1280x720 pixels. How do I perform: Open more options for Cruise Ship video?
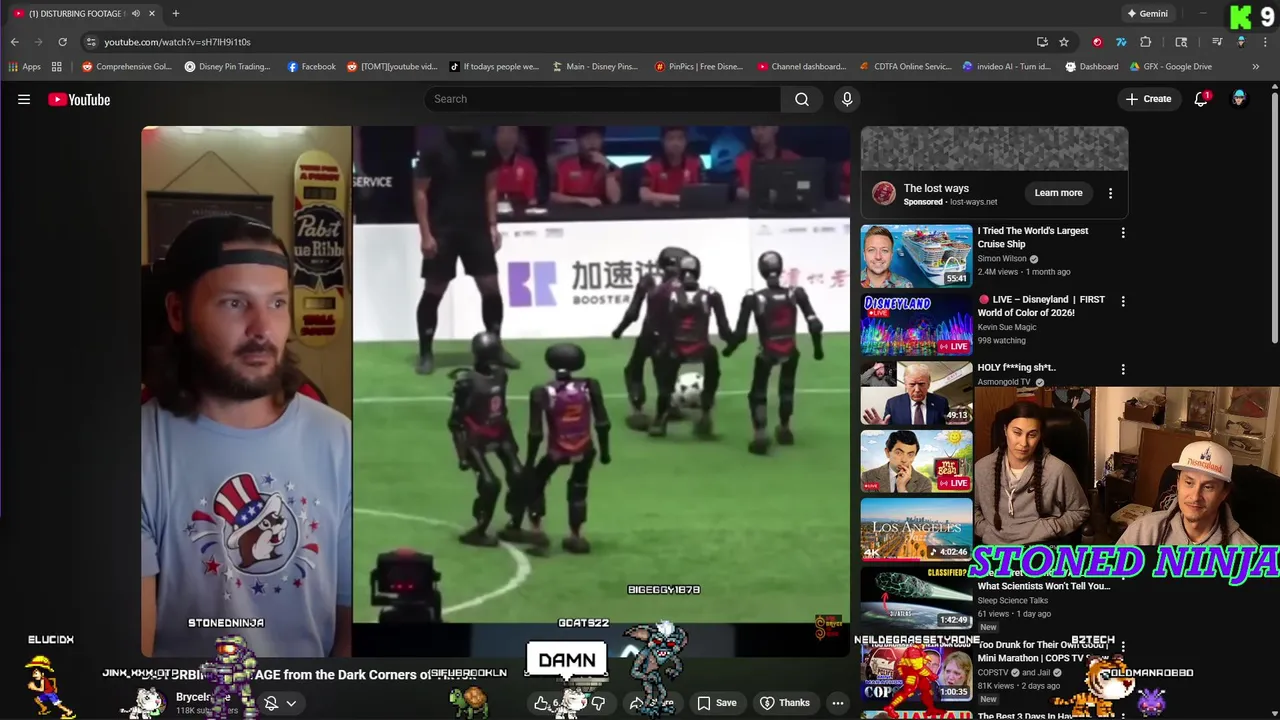(1123, 232)
